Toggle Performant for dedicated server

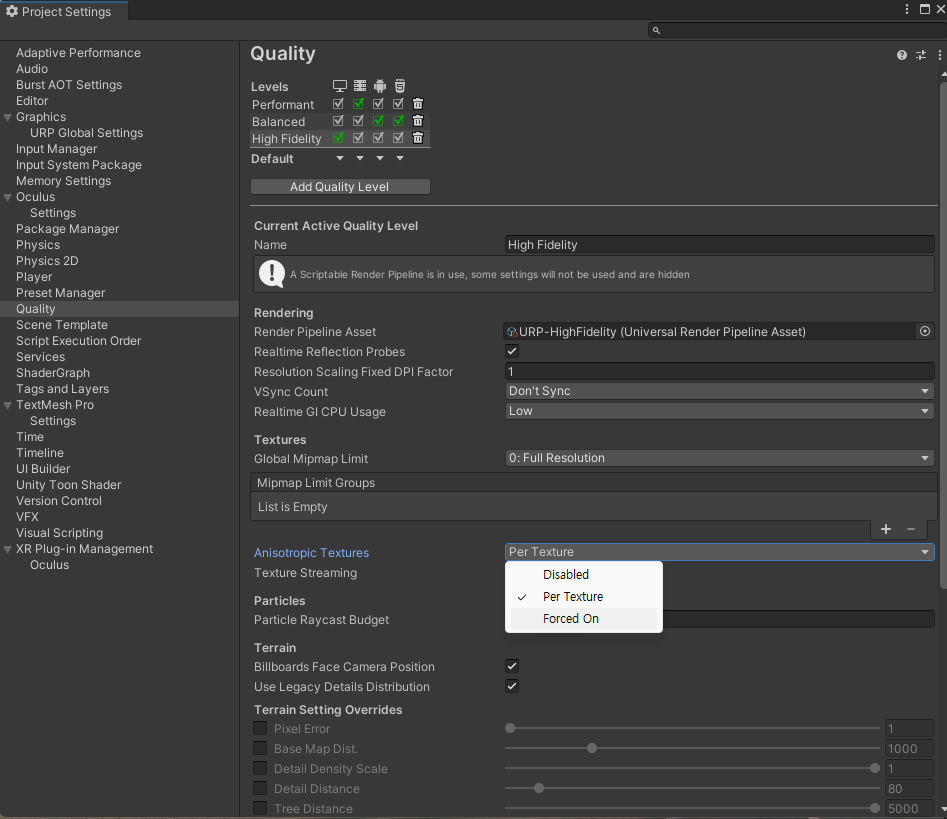coord(358,104)
